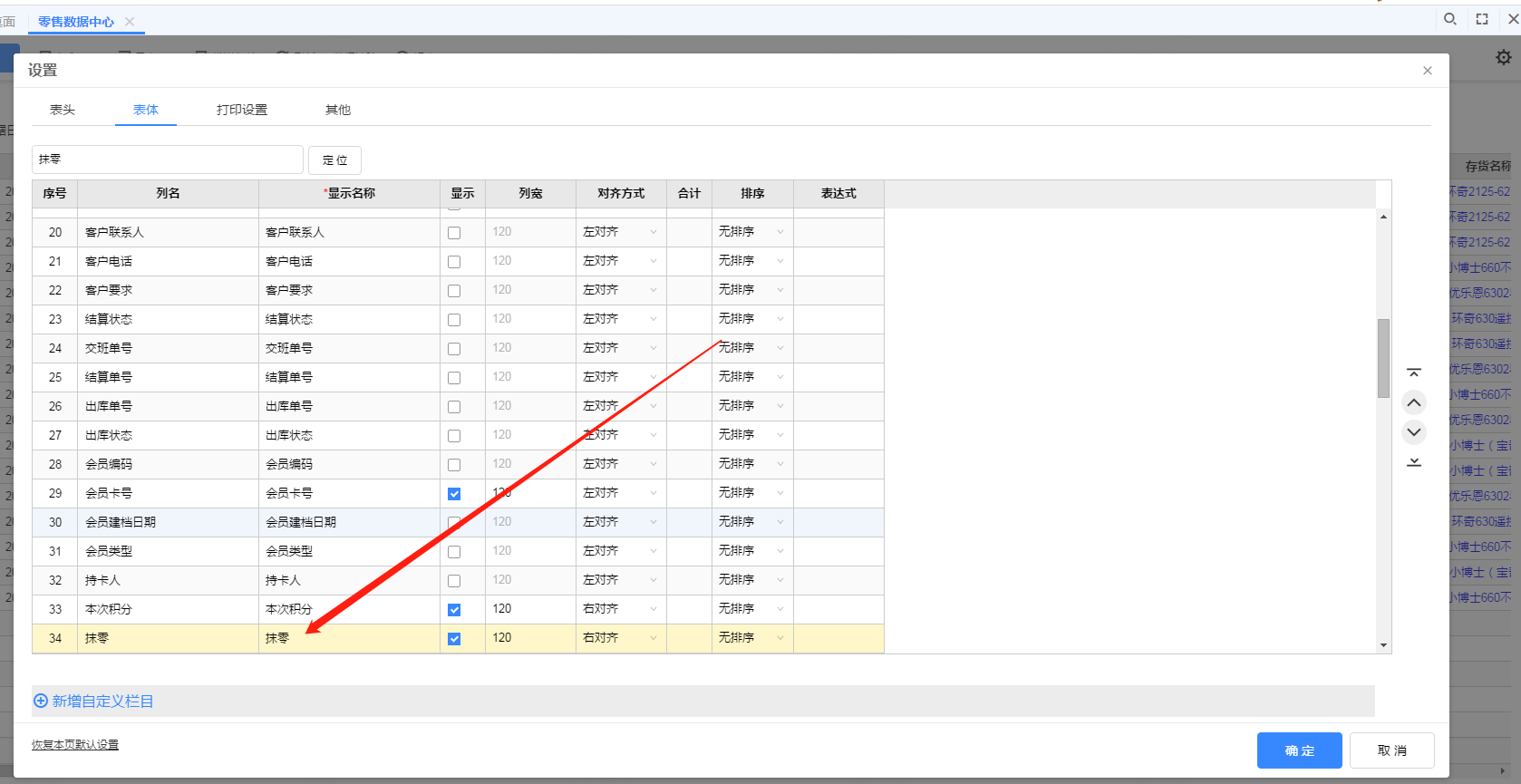Close the 零售数据中心 tab

pyautogui.click(x=130, y=22)
